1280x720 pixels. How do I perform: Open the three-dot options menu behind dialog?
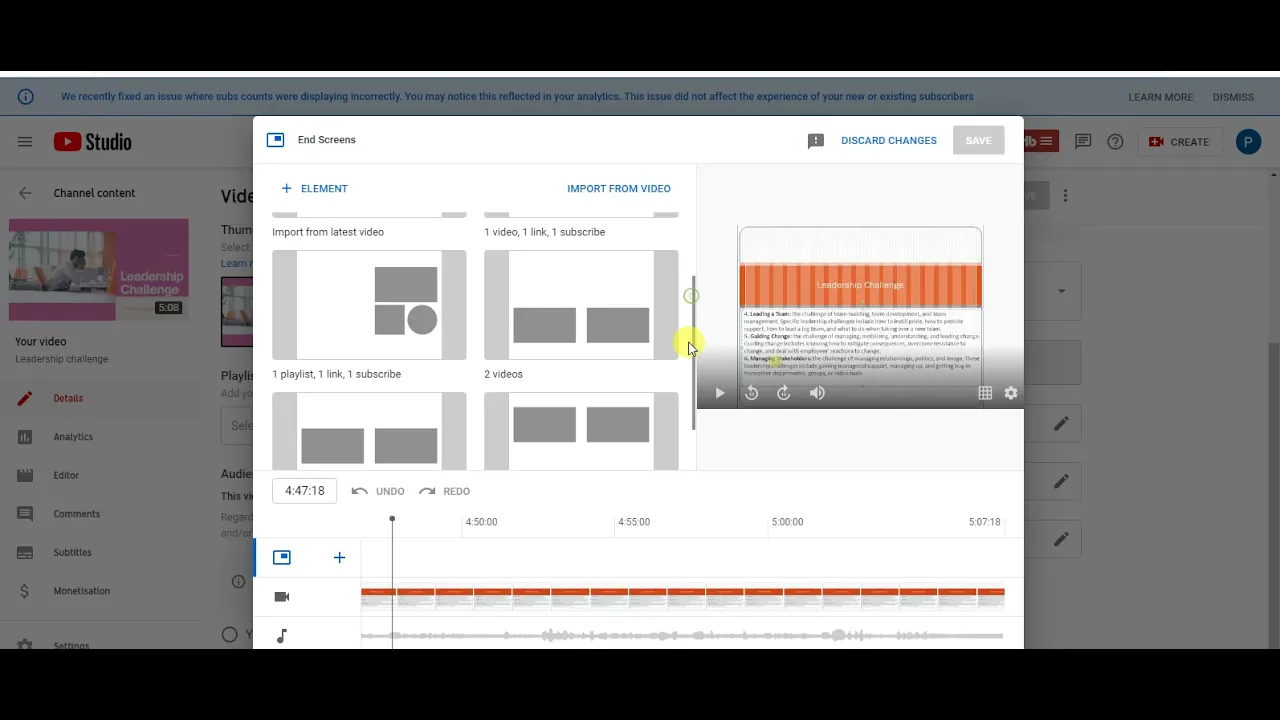coord(1066,196)
